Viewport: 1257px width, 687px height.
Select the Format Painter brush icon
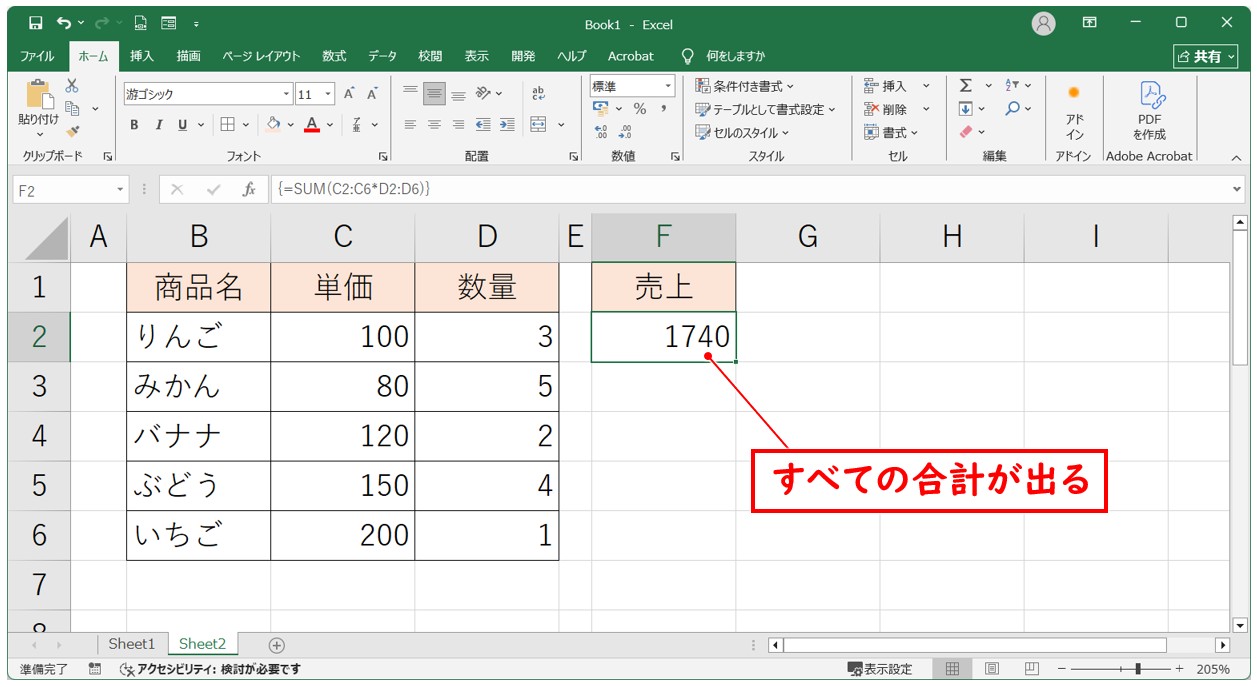(x=72, y=130)
